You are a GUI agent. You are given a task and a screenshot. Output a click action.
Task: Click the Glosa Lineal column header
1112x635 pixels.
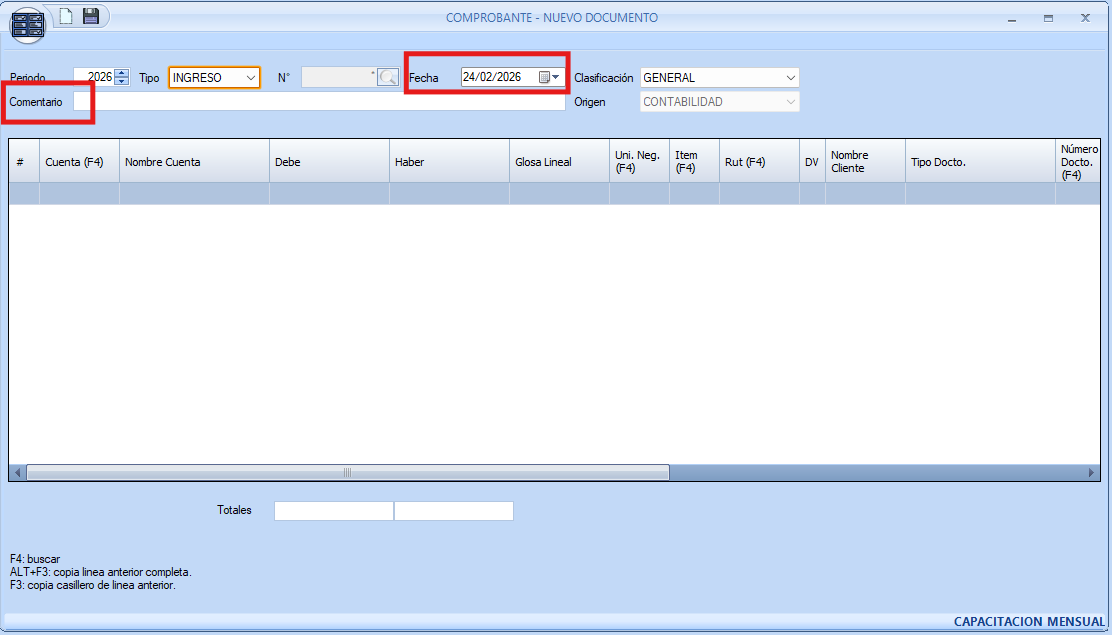(559, 162)
